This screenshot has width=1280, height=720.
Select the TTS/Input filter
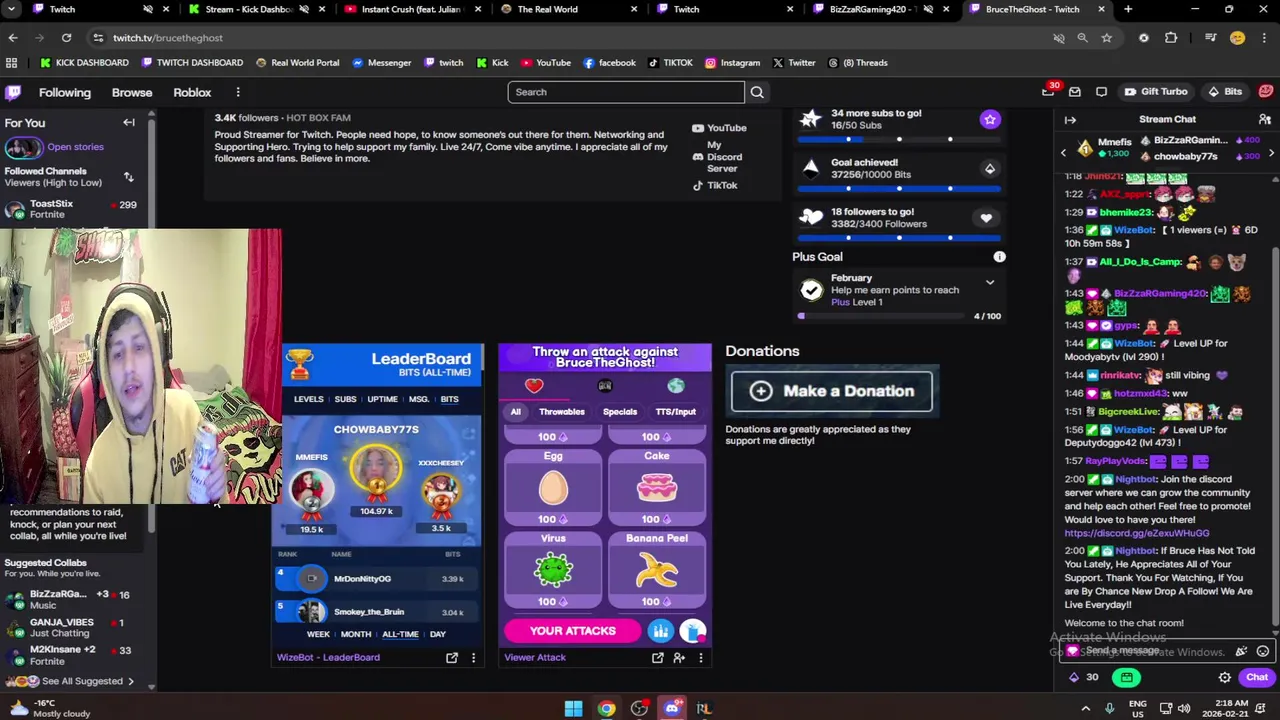pos(676,412)
